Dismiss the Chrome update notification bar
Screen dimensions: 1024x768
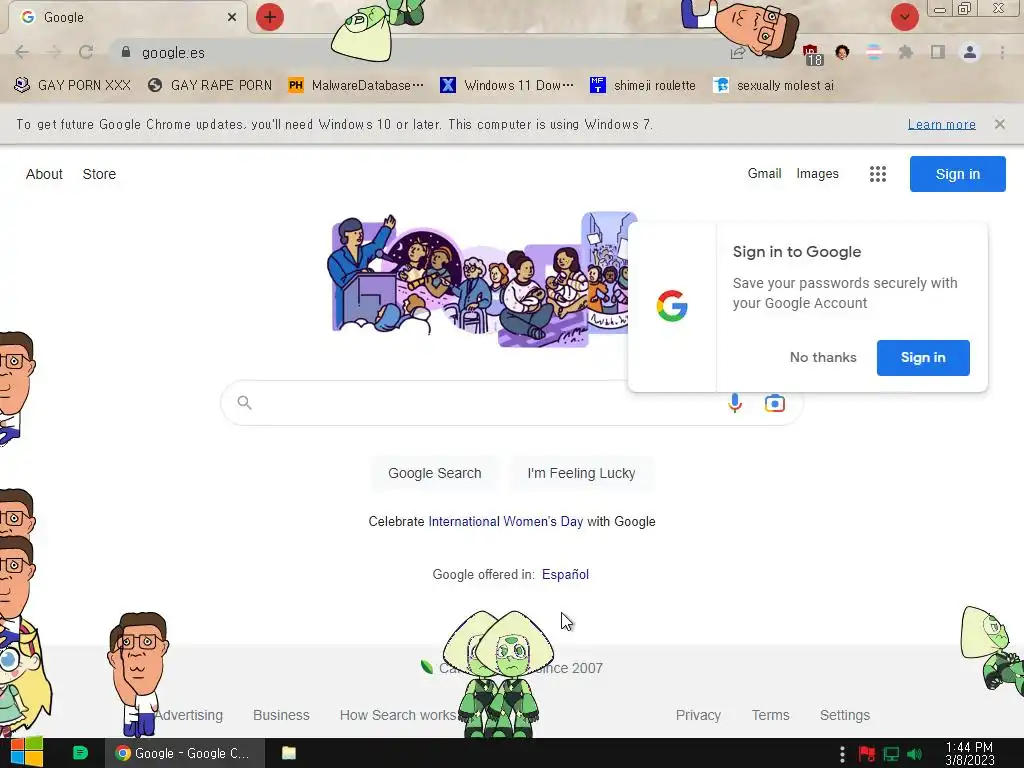tap(999, 124)
